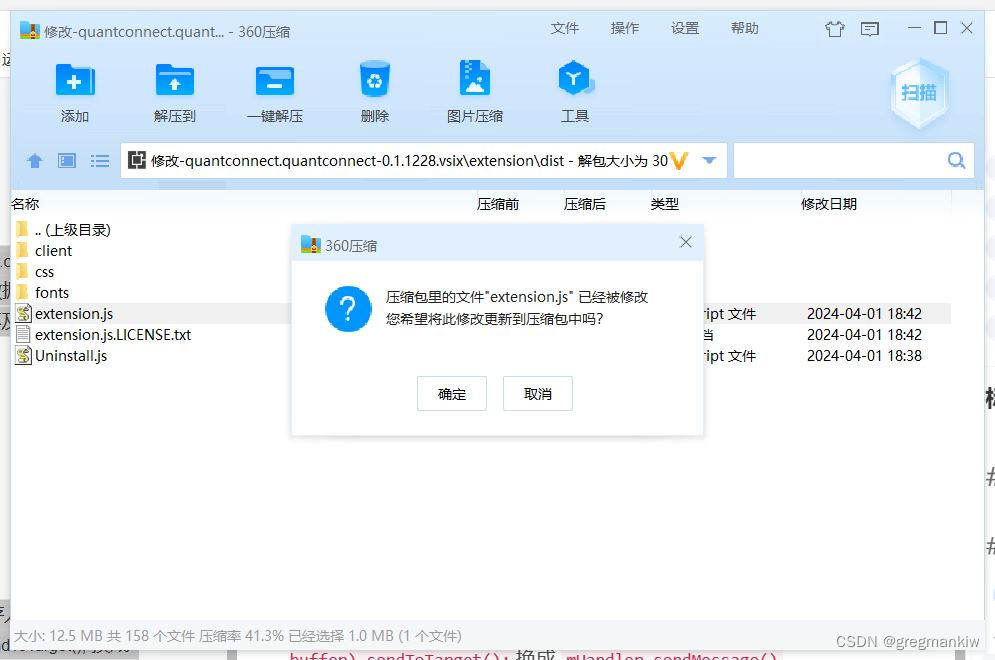Open the skin (shirt) icon in title bar
The height and width of the screenshot is (660, 995).
pyautogui.click(x=834, y=29)
